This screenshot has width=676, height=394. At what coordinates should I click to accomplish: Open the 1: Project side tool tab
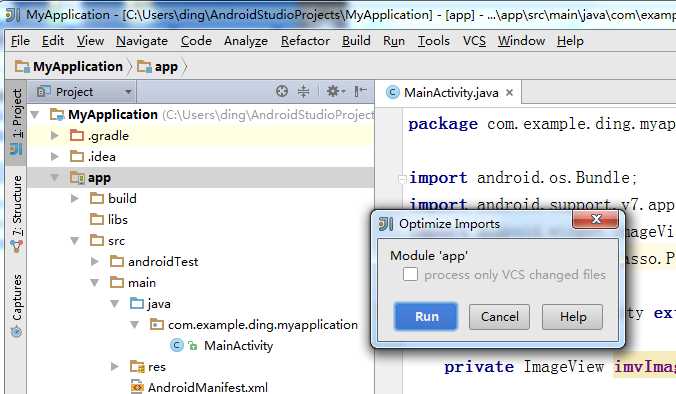pyautogui.click(x=16, y=122)
